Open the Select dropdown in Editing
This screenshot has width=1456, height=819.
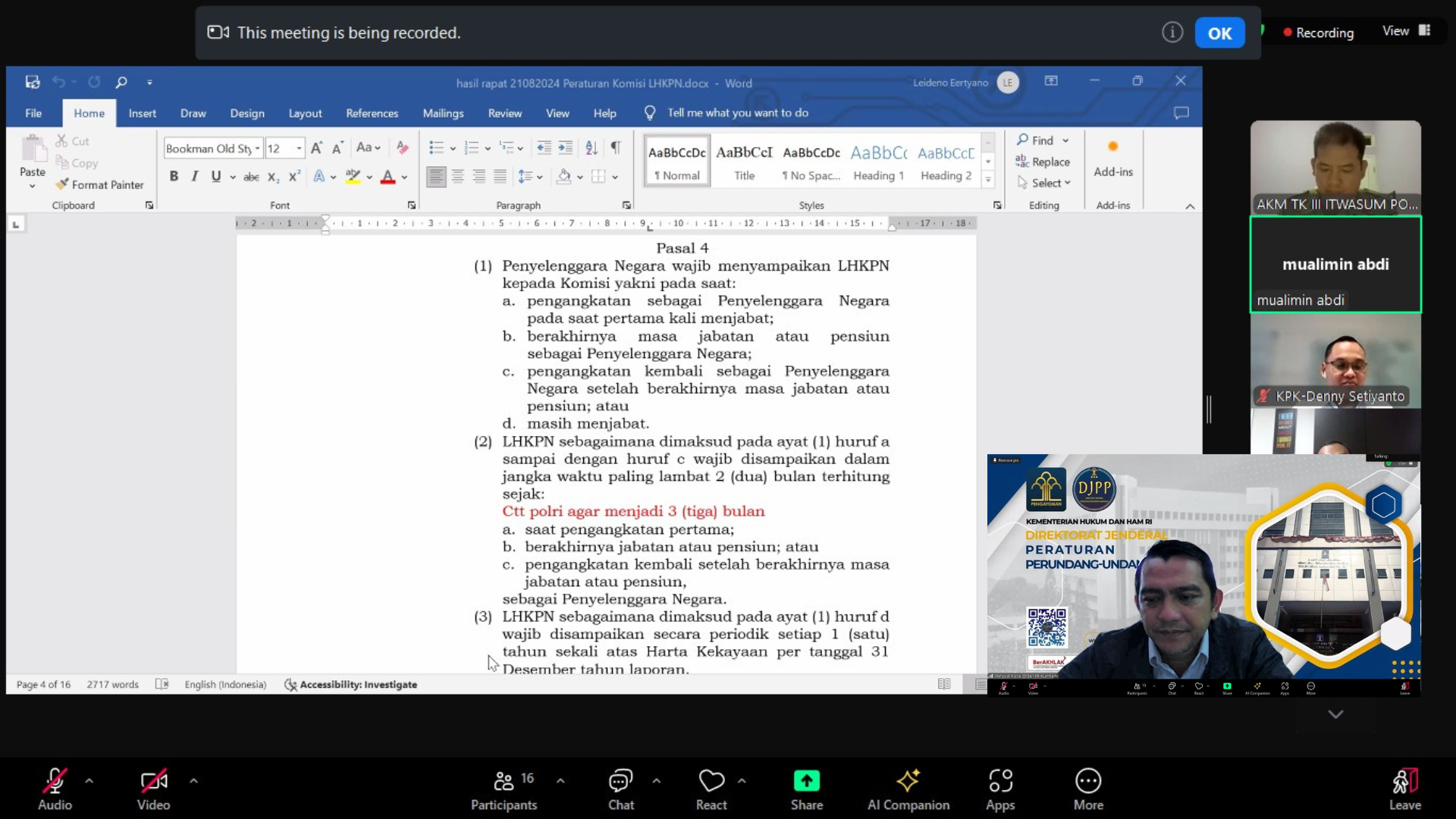pyautogui.click(x=1044, y=183)
